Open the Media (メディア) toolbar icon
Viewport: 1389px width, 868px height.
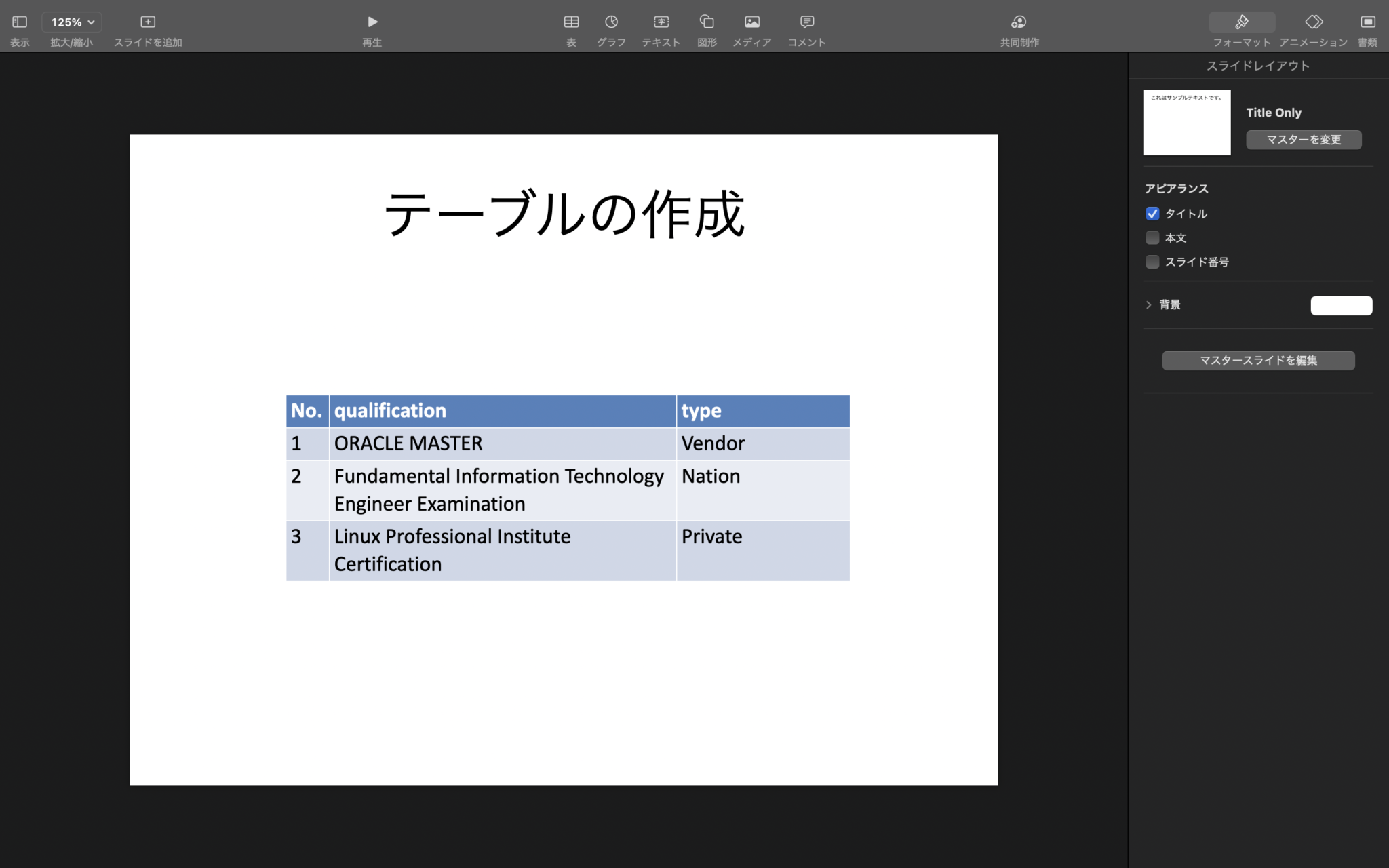[751, 22]
